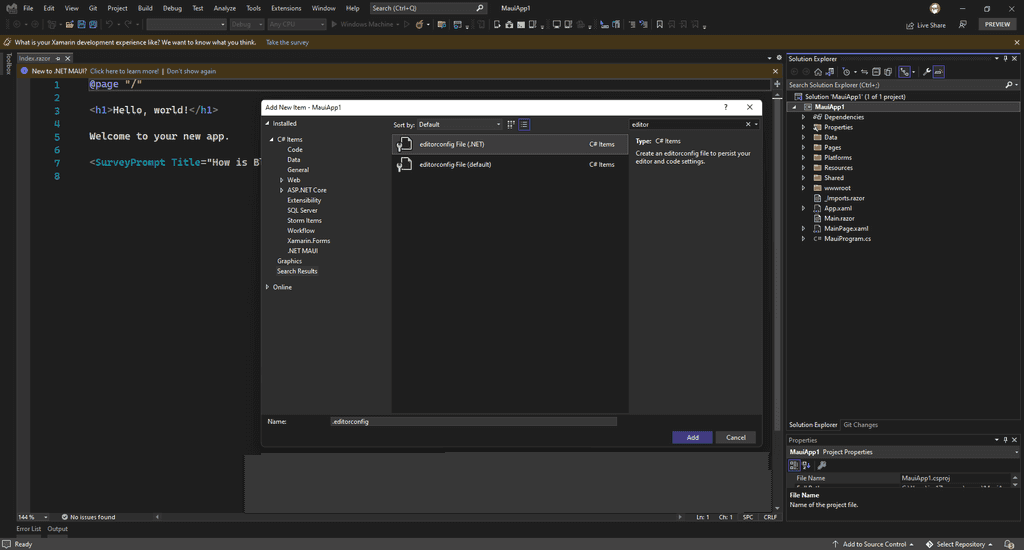Click the dialog help question mark

pos(726,107)
